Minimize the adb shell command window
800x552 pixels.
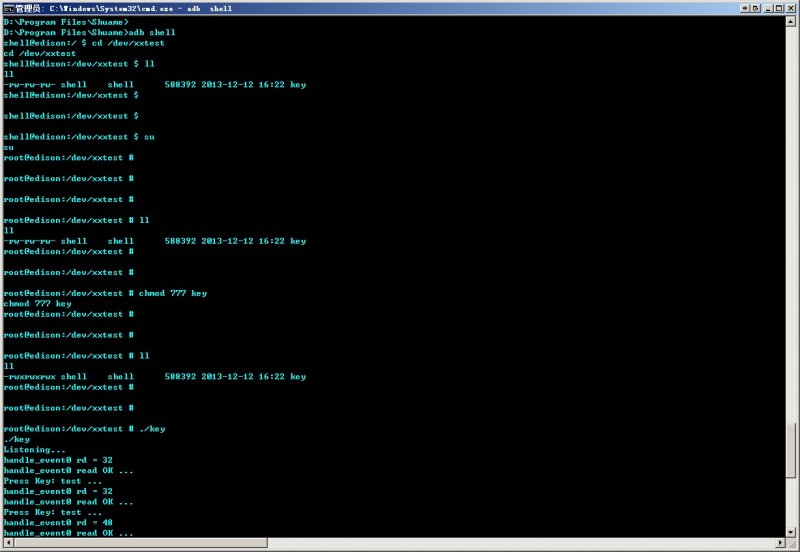[x=768, y=8]
